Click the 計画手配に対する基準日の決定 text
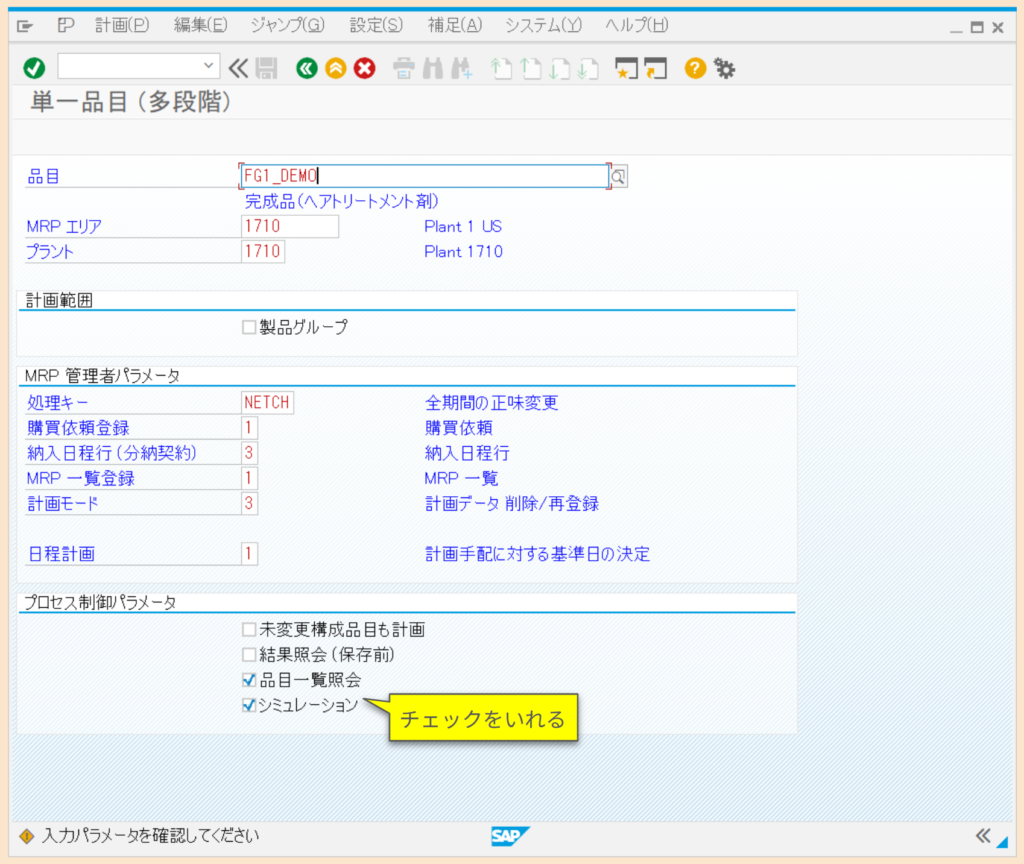The width and height of the screenshot is (1024, 864). click(537, 554)
